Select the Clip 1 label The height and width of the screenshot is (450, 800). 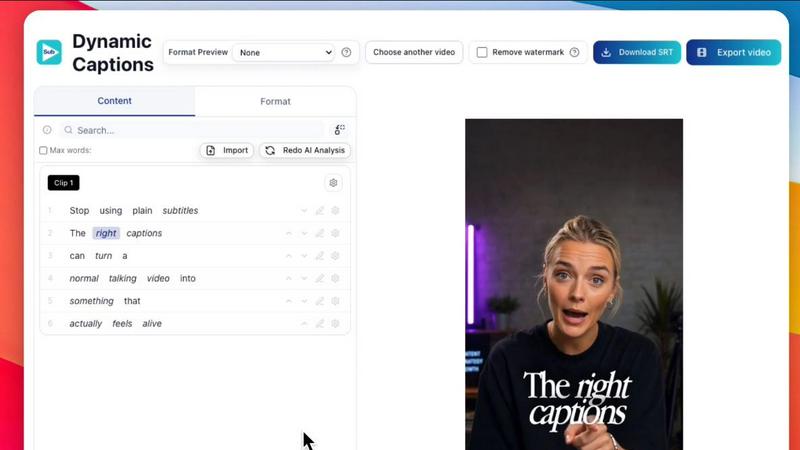pyautogui.click(x=64, y=183)
